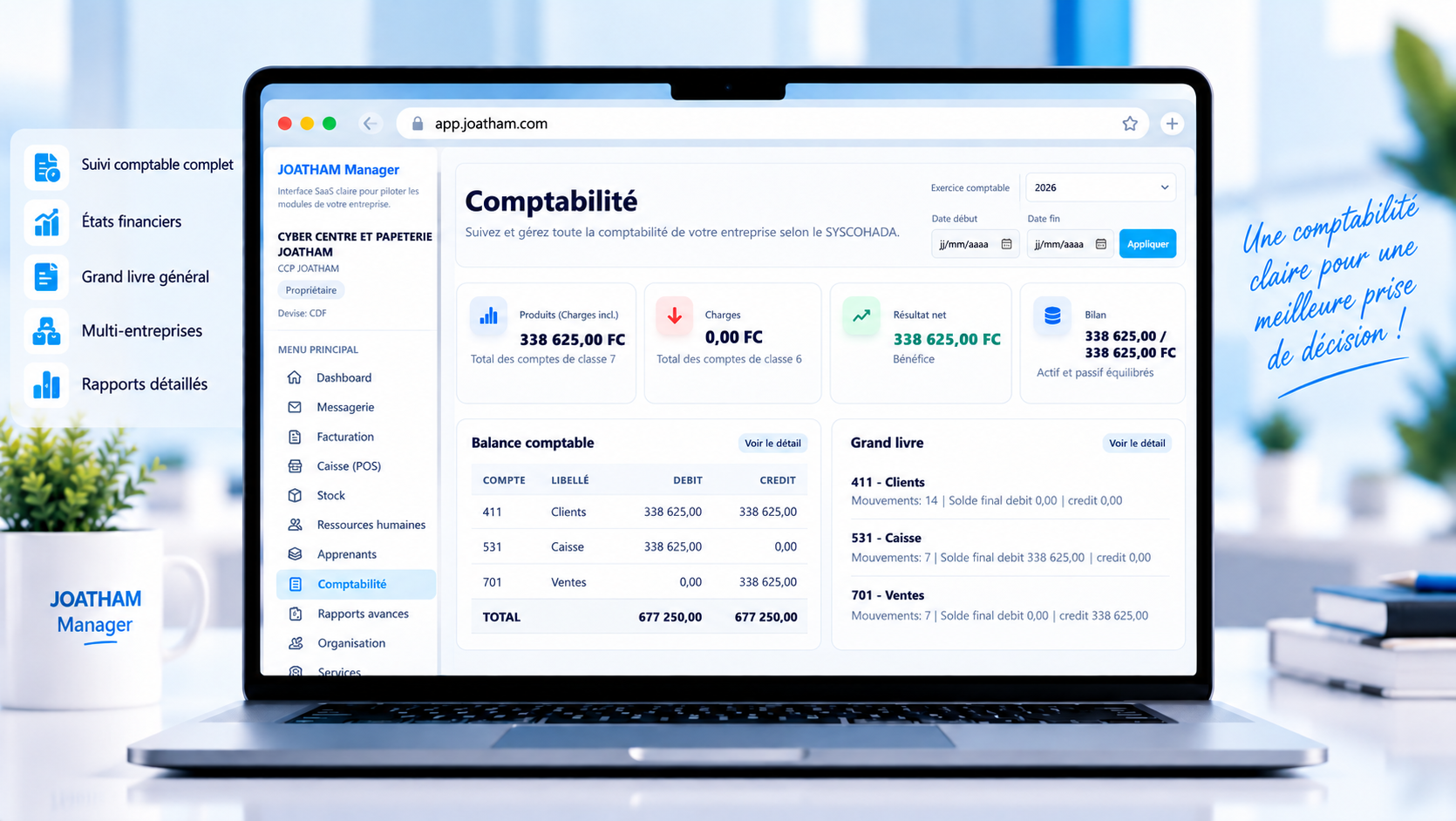Go to Facturation module

pos(356,437)
